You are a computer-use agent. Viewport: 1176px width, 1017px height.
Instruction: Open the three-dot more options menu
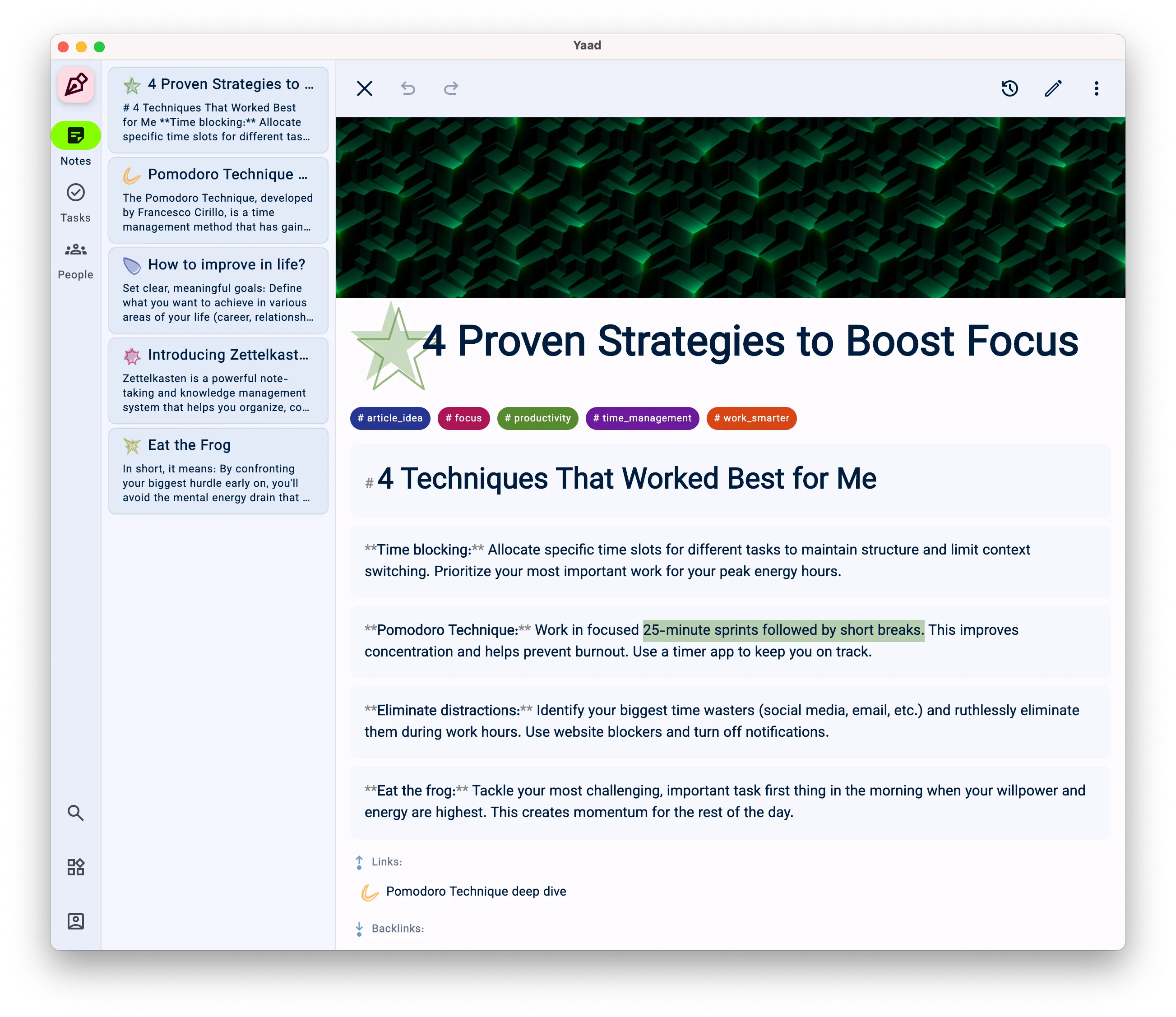1096,88
